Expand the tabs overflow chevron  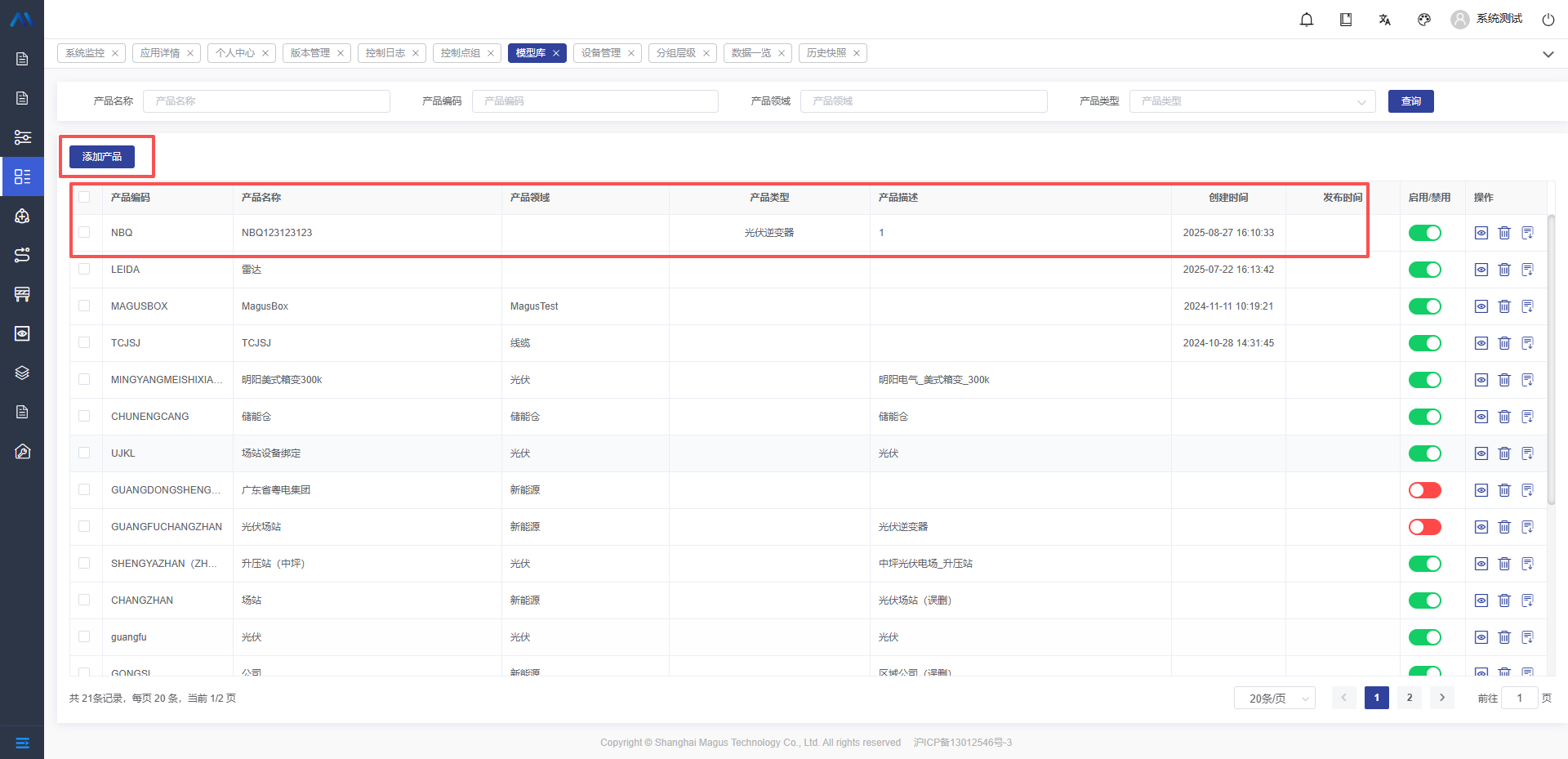click(1548, 54)
